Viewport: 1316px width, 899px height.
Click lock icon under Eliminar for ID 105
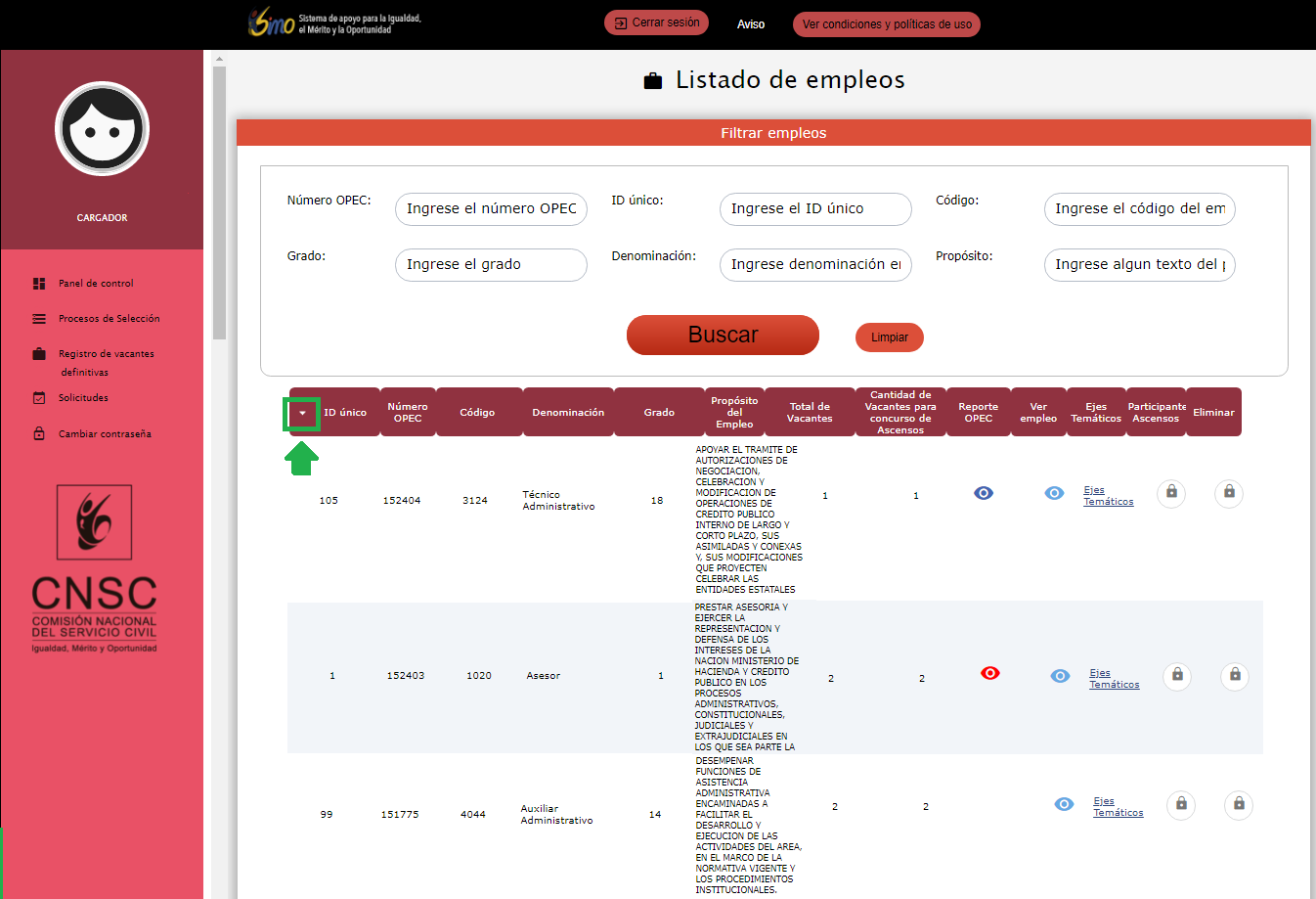click(1229, 493)
